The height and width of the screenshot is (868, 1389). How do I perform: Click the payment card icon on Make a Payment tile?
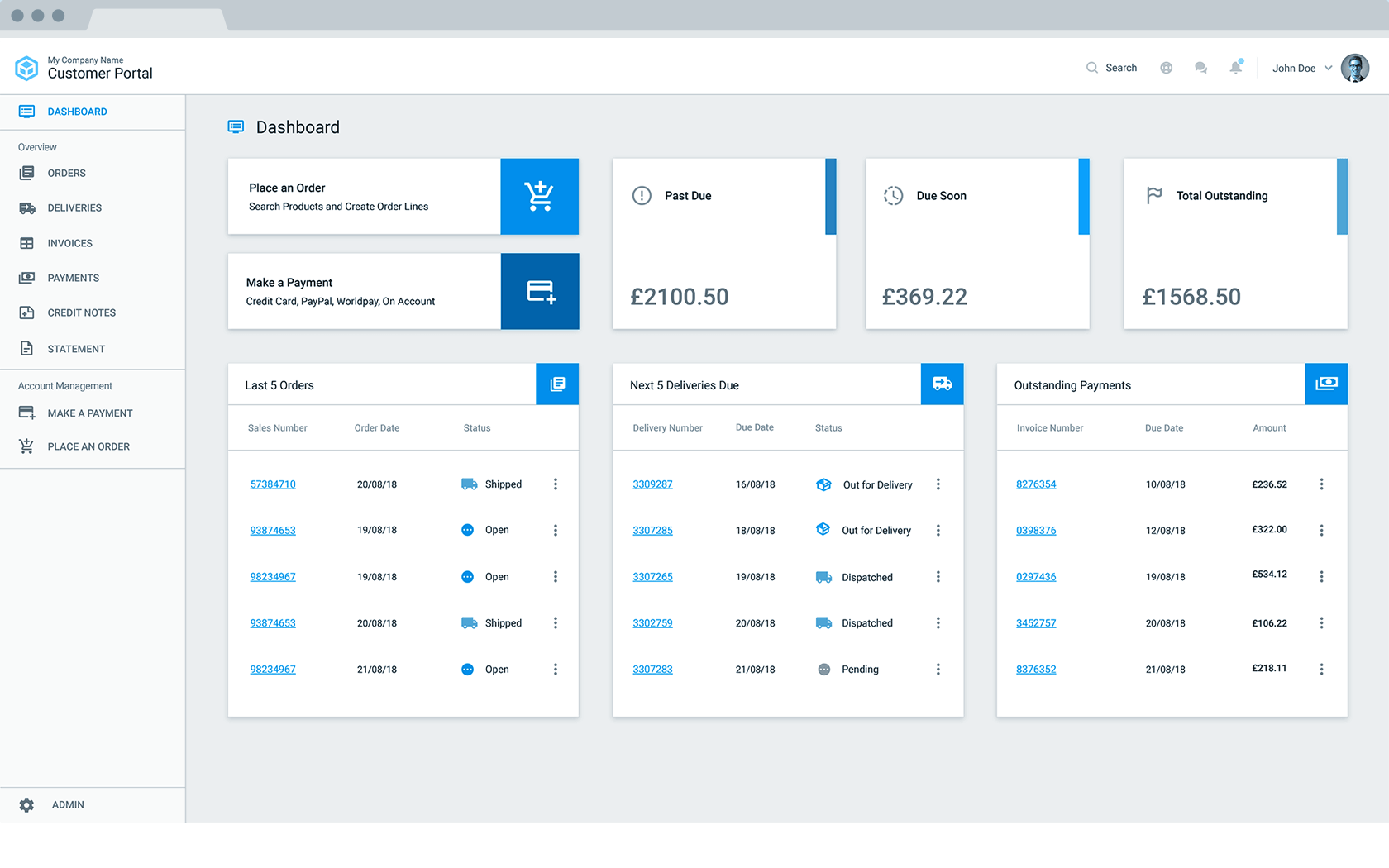coord(540,291)
